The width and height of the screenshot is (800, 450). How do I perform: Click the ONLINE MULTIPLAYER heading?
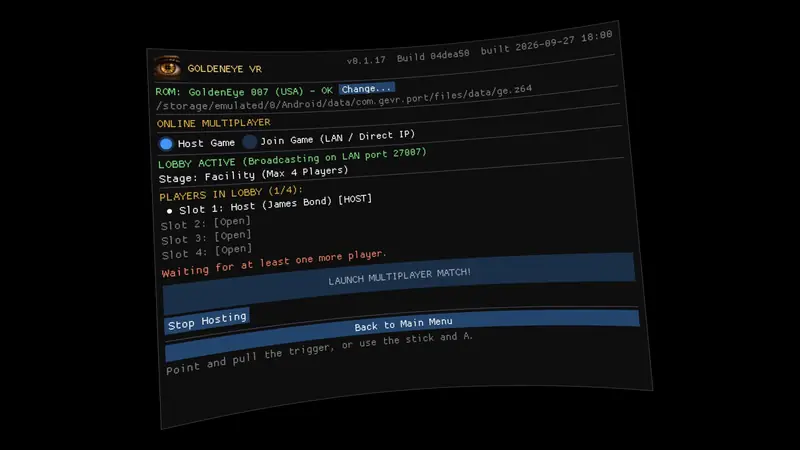tap(214, 123)
